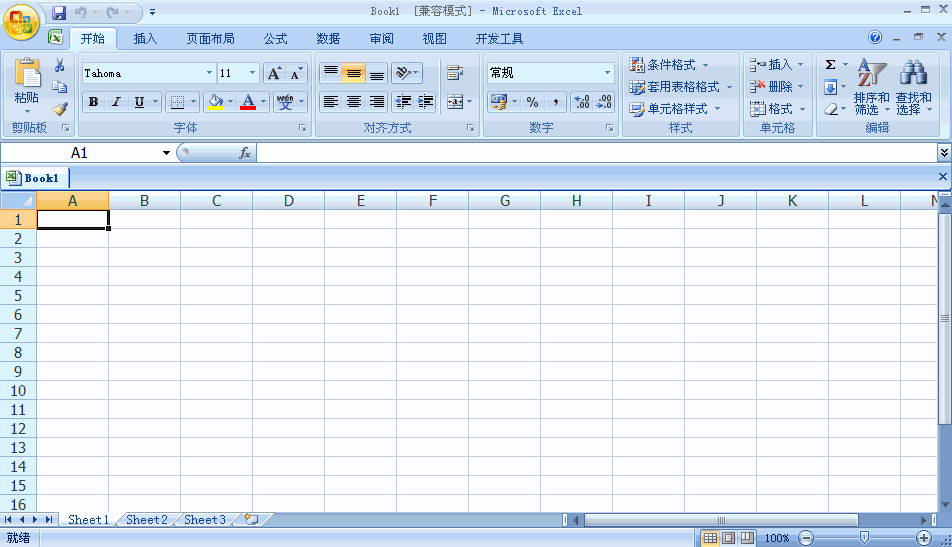This screenshot has height=547, width=952.
Task: Open the Name Box dropdown arrow
Action: pyautogui.click(x=166, y=153)
